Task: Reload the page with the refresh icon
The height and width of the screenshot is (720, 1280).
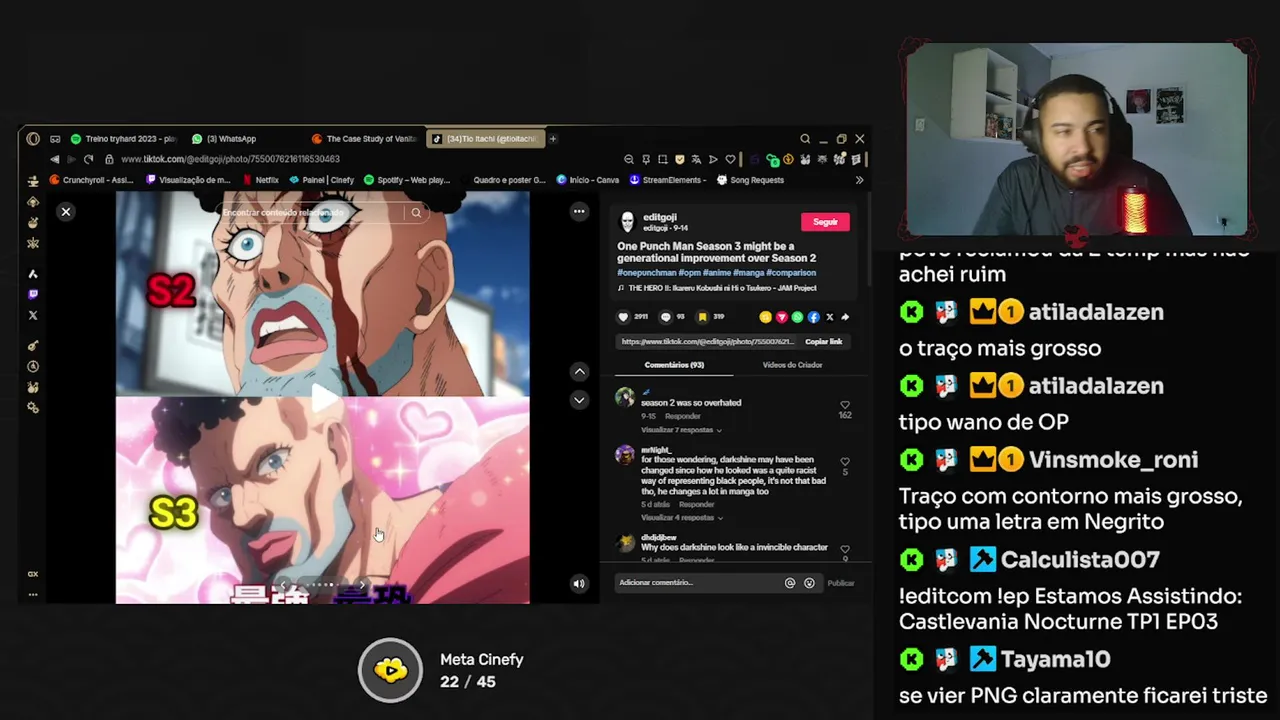Action: click(89, 159)
